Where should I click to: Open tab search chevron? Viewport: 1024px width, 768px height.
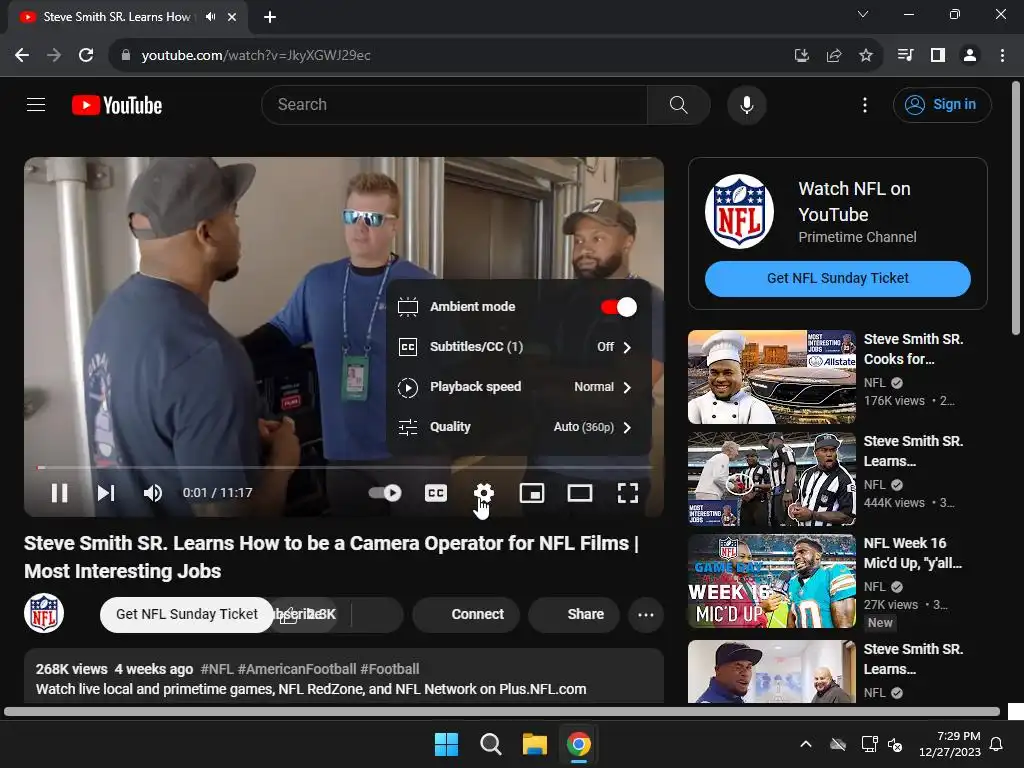coord(863,14)
